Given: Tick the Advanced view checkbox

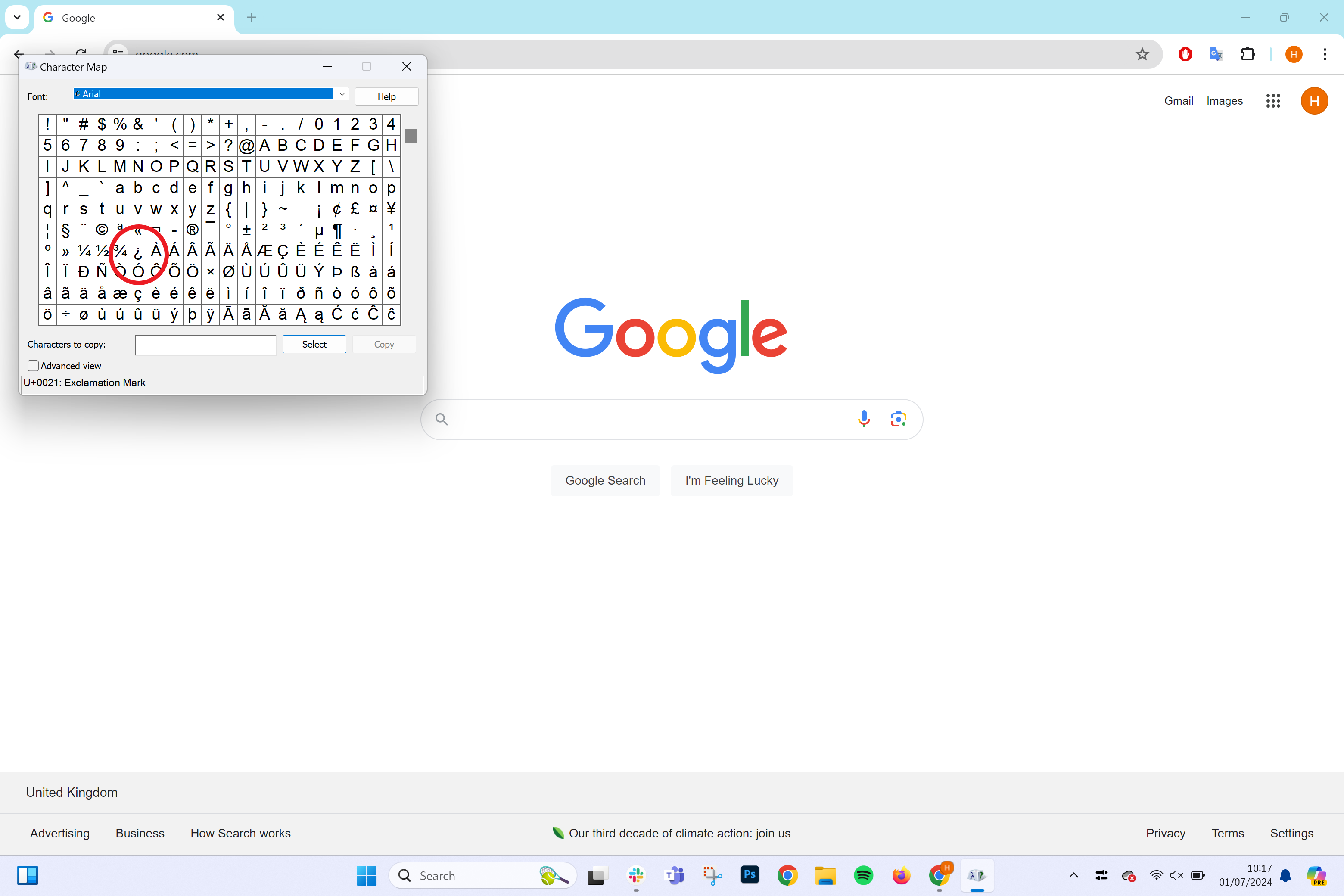Looking at the screenshot, I should coord(33,366).
